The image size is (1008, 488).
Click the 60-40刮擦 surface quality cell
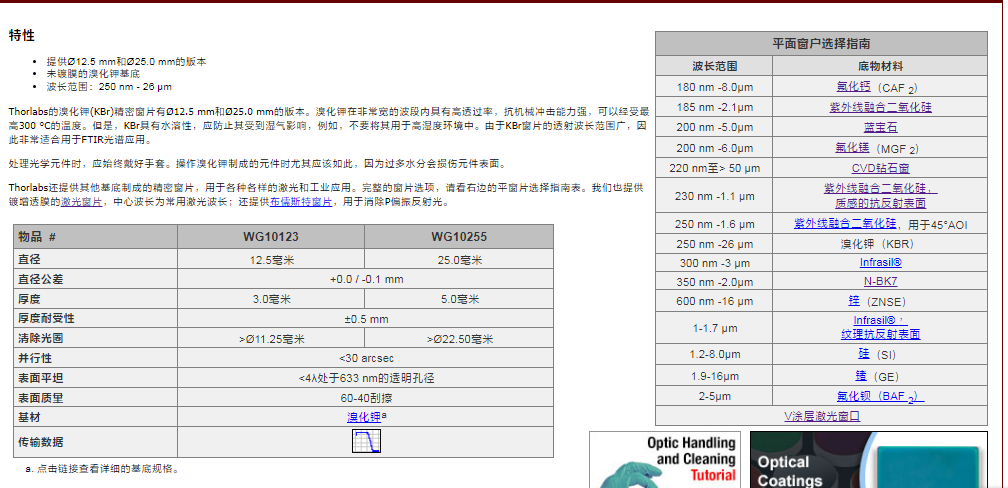[365, 398]
